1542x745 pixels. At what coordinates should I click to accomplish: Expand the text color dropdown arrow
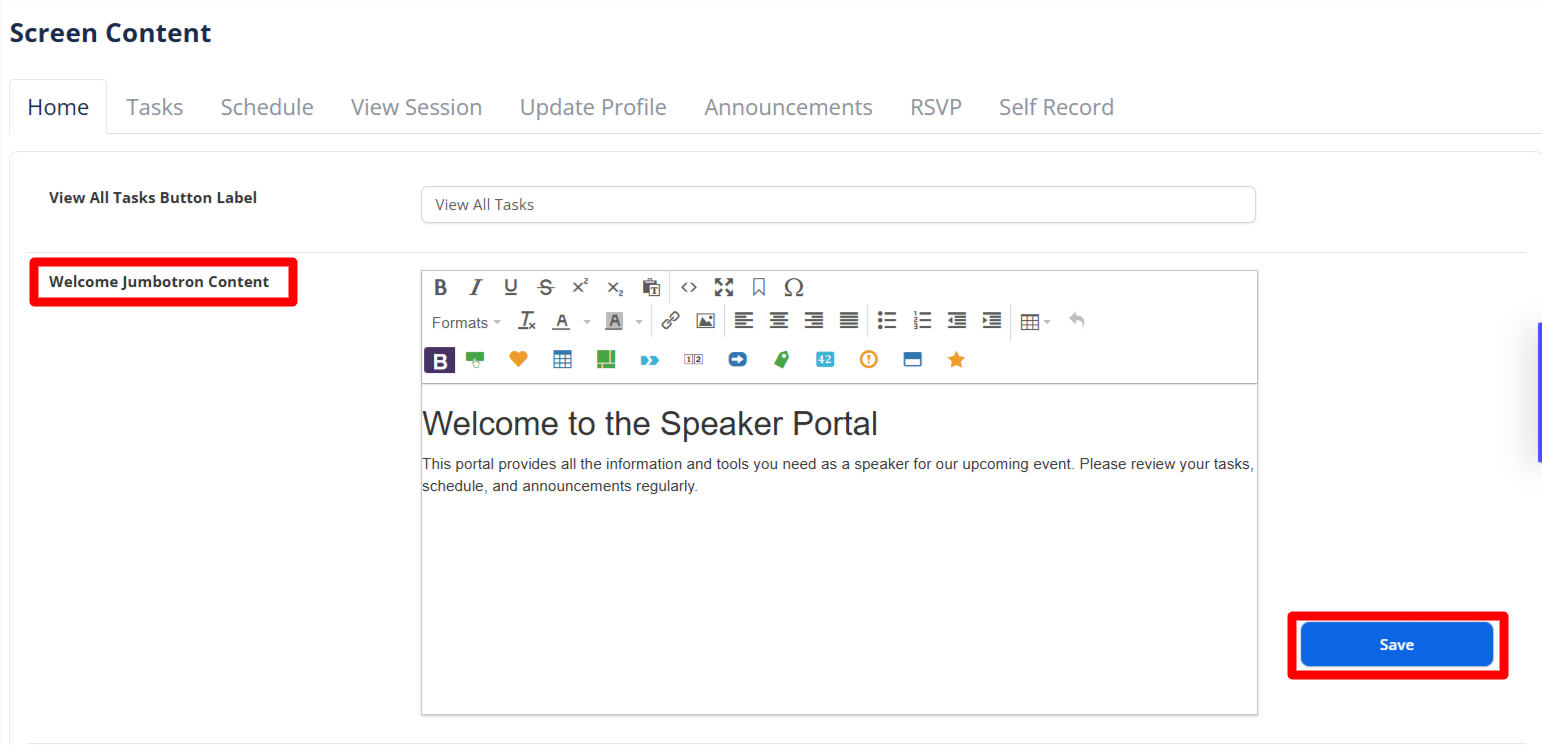(587, 322)
